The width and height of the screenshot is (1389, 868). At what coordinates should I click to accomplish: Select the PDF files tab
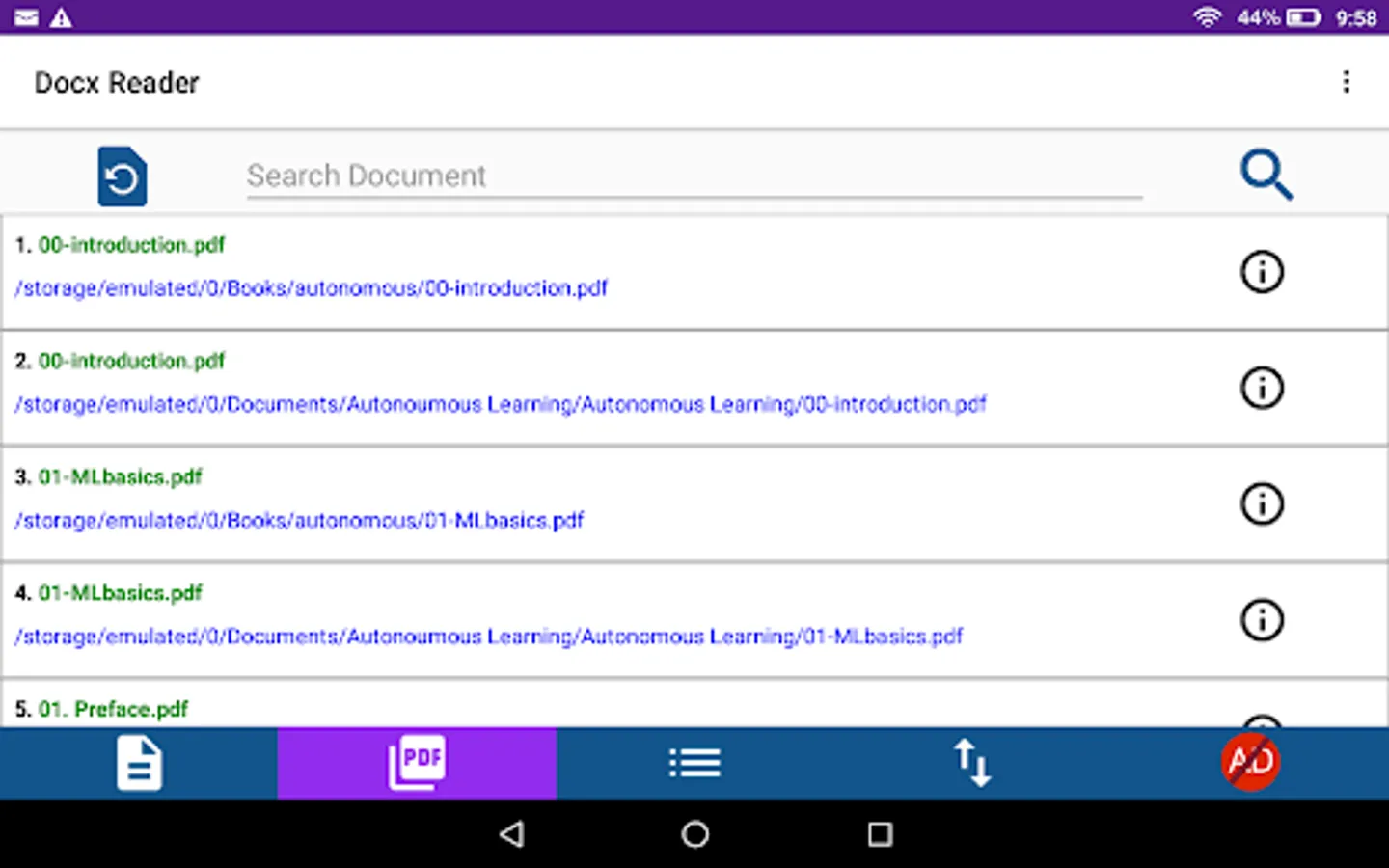click(417, 763)
